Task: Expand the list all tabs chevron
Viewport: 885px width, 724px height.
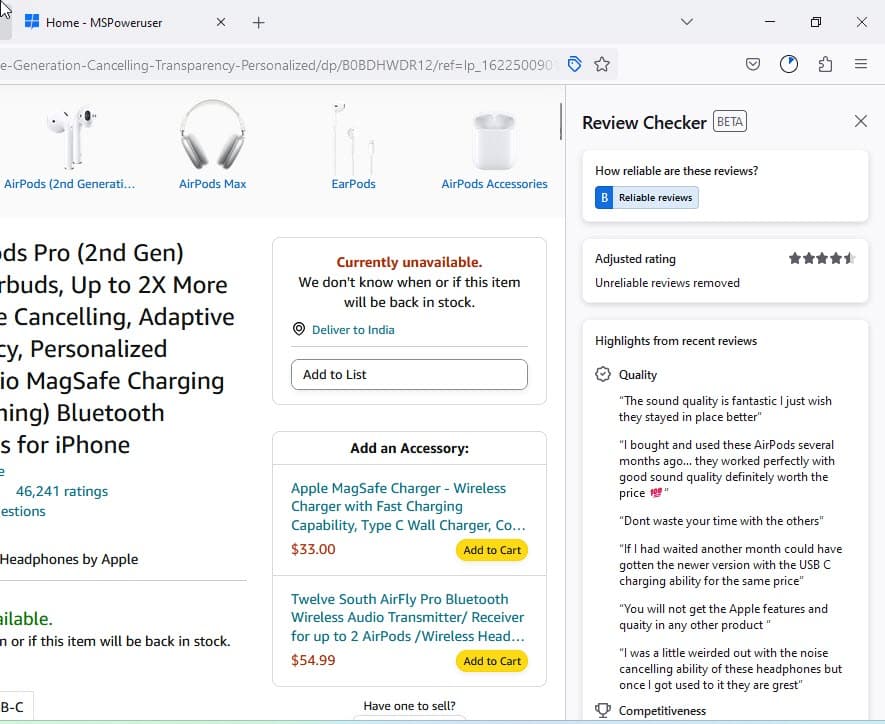Action: pos(687,22)
